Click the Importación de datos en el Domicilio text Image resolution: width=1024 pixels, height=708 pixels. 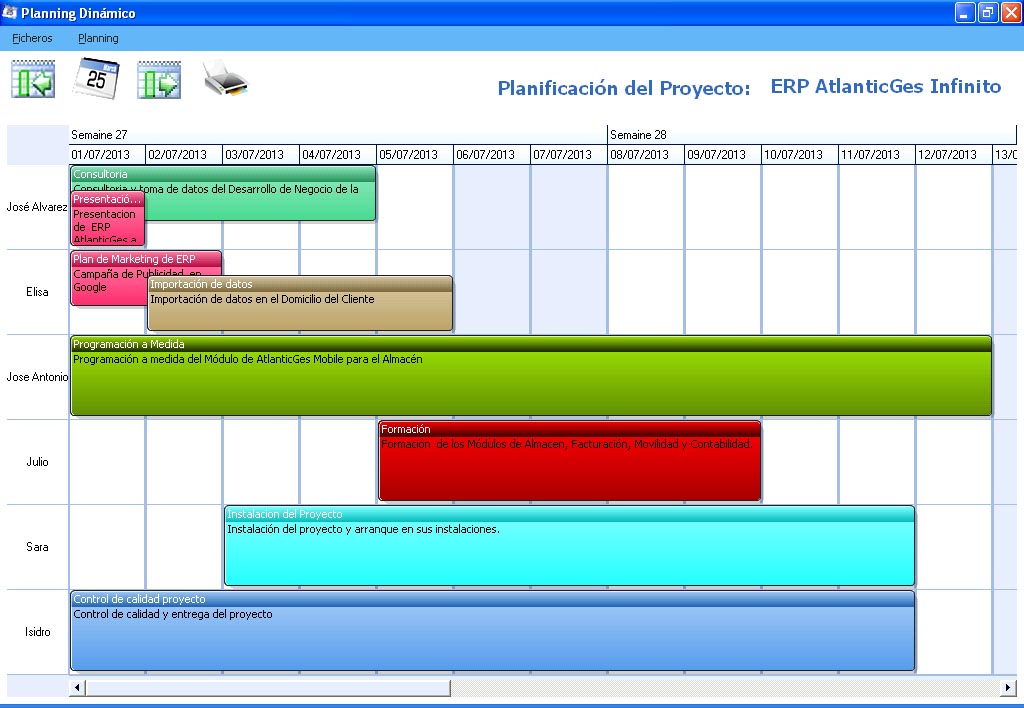[262, 299]
